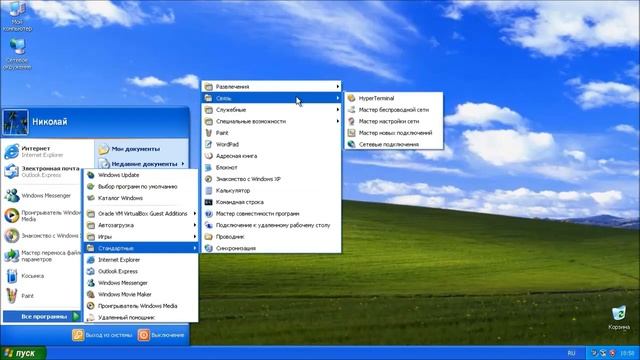Open Windows Messenger from the left pane
This screenshot has width=640, height=360.
(41, 196)
